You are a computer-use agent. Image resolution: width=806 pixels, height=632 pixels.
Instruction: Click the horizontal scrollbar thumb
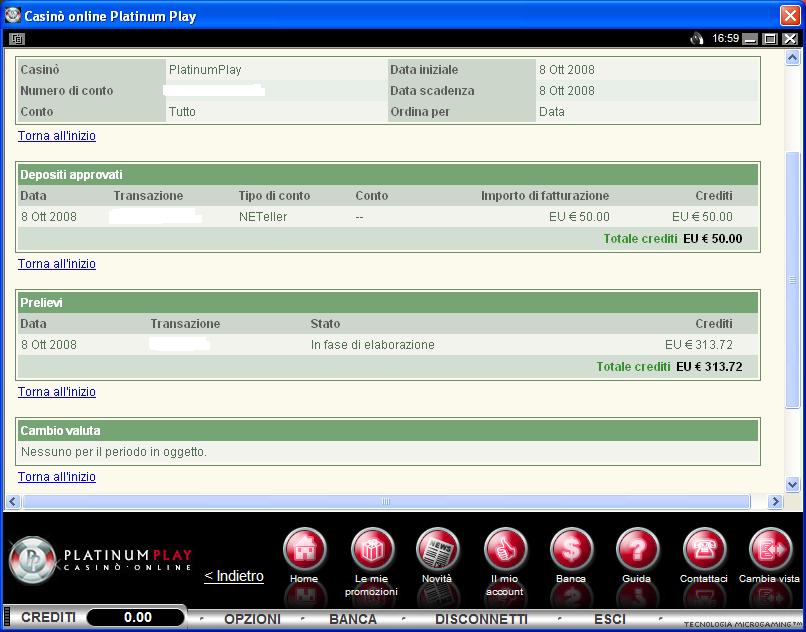coord(386,501)
